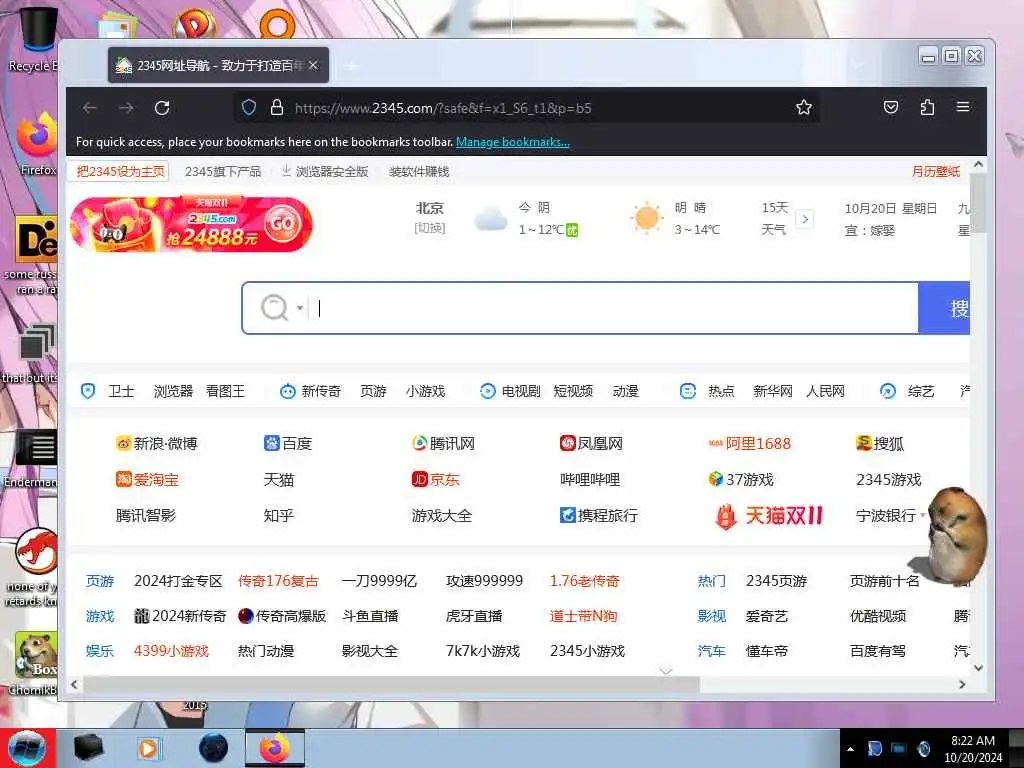Click the blue 搜 search button
This screenshot has width=1024, height=768.
pos(944,308)
